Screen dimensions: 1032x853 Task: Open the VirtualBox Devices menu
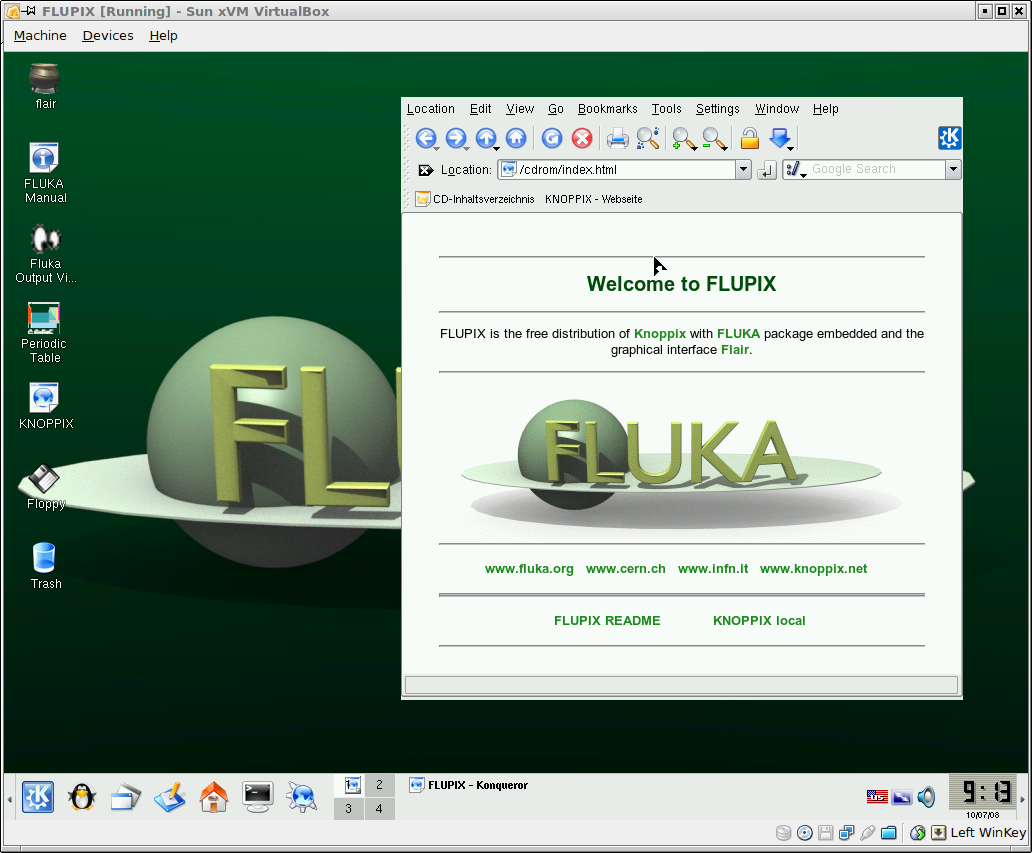(x=108, y=36)
